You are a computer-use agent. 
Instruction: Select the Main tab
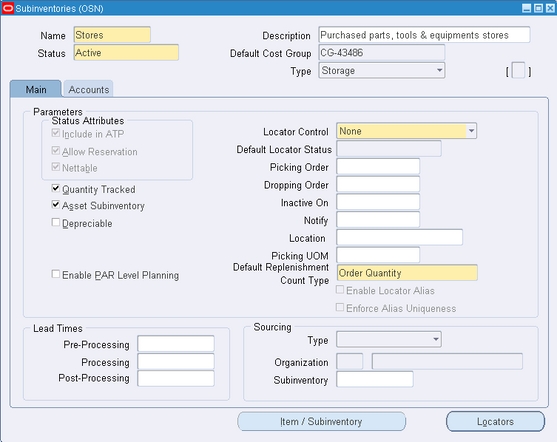click(x=36, y=89)
